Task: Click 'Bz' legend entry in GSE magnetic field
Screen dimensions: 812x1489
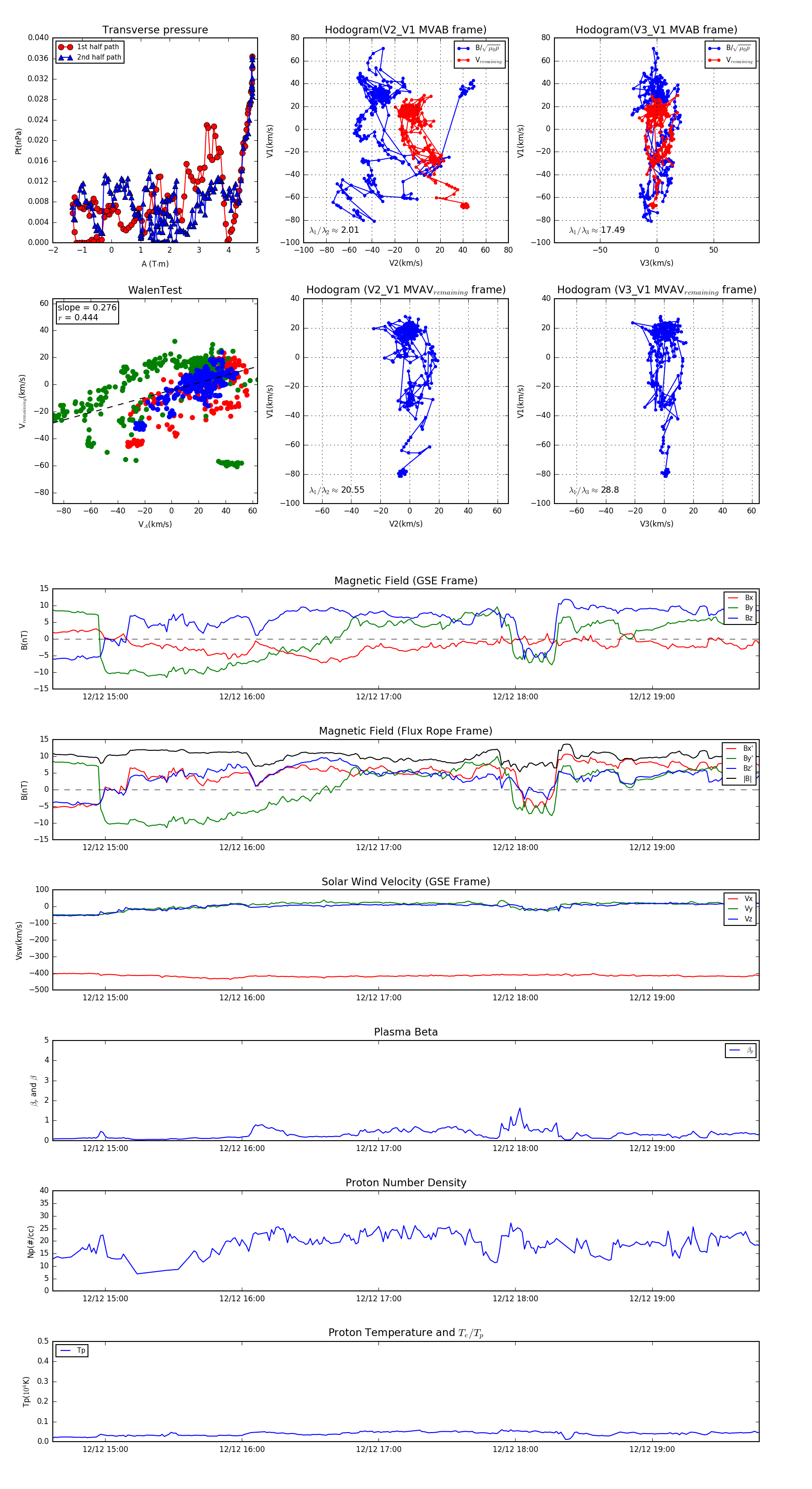Action: pos(741,618)
